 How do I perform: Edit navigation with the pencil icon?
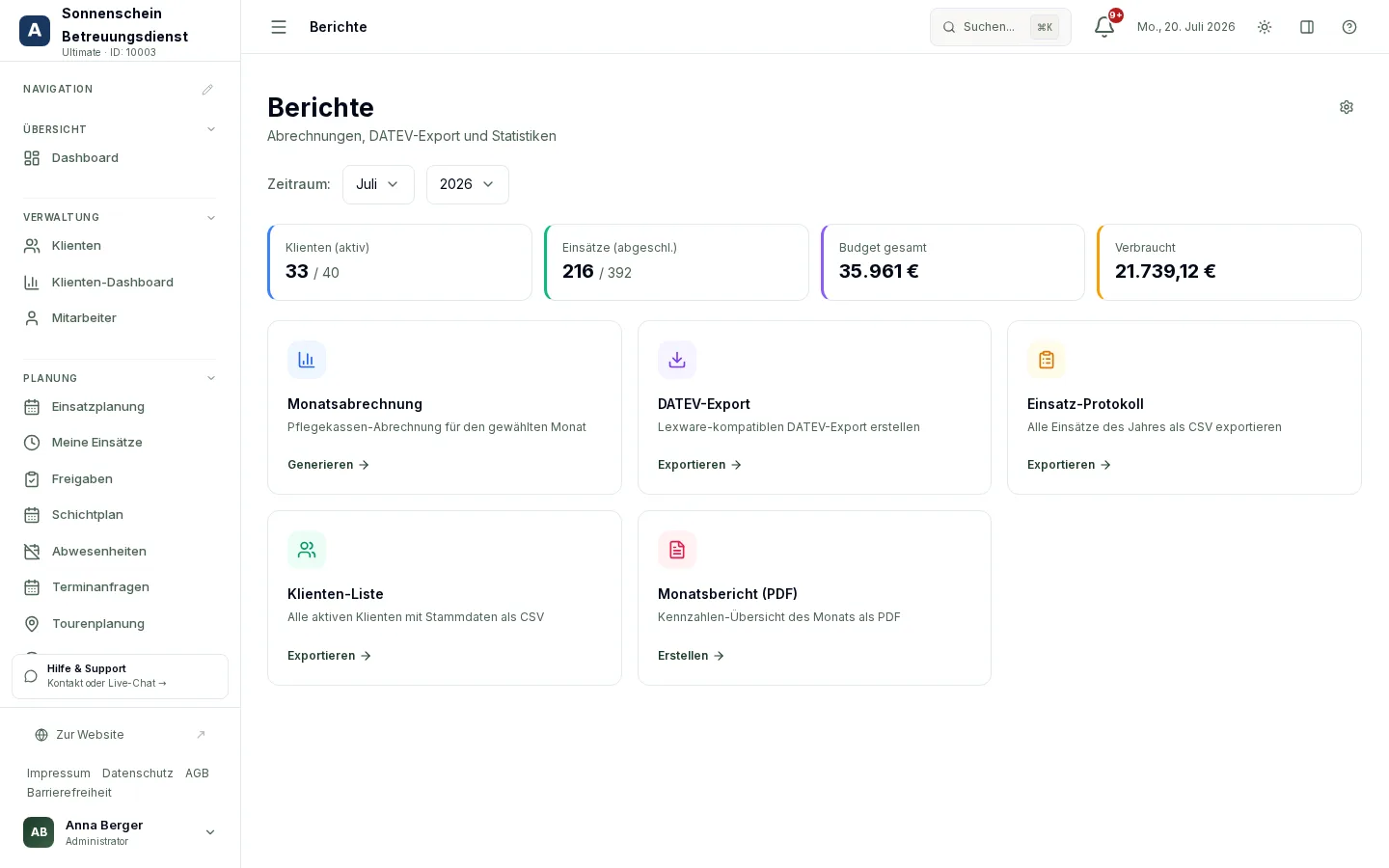point(207,90)
